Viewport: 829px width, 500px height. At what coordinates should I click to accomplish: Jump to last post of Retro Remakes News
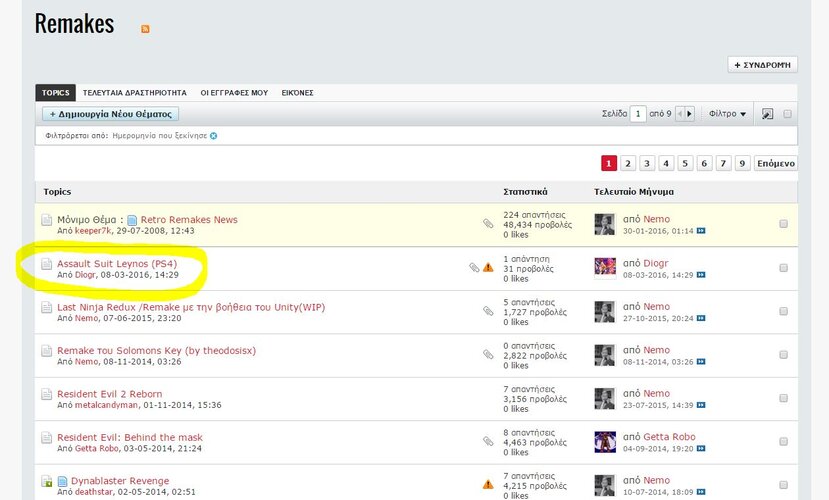click(x=701, y=231)
